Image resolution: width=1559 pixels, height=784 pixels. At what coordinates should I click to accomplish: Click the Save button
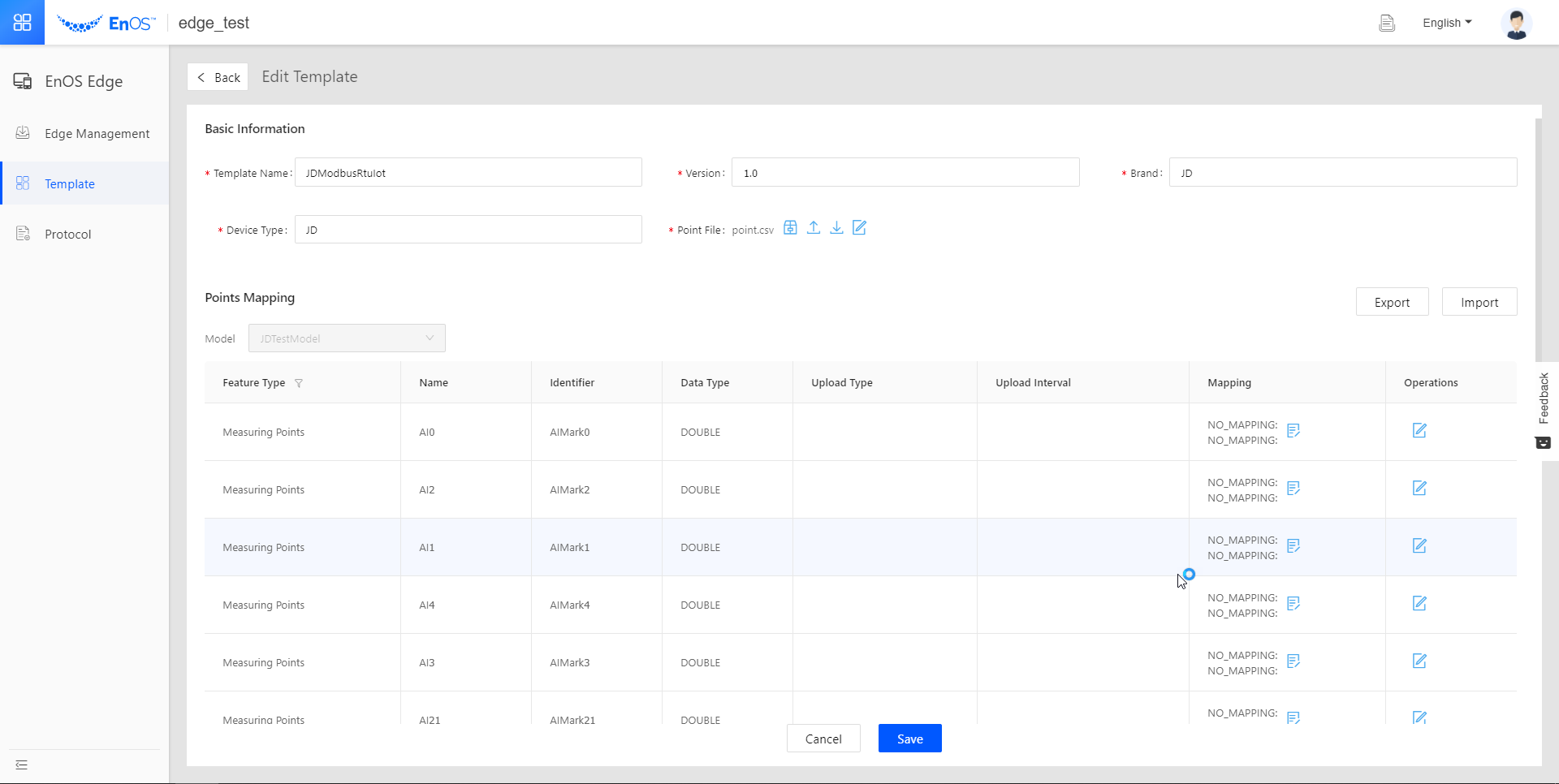pos(909,739)
